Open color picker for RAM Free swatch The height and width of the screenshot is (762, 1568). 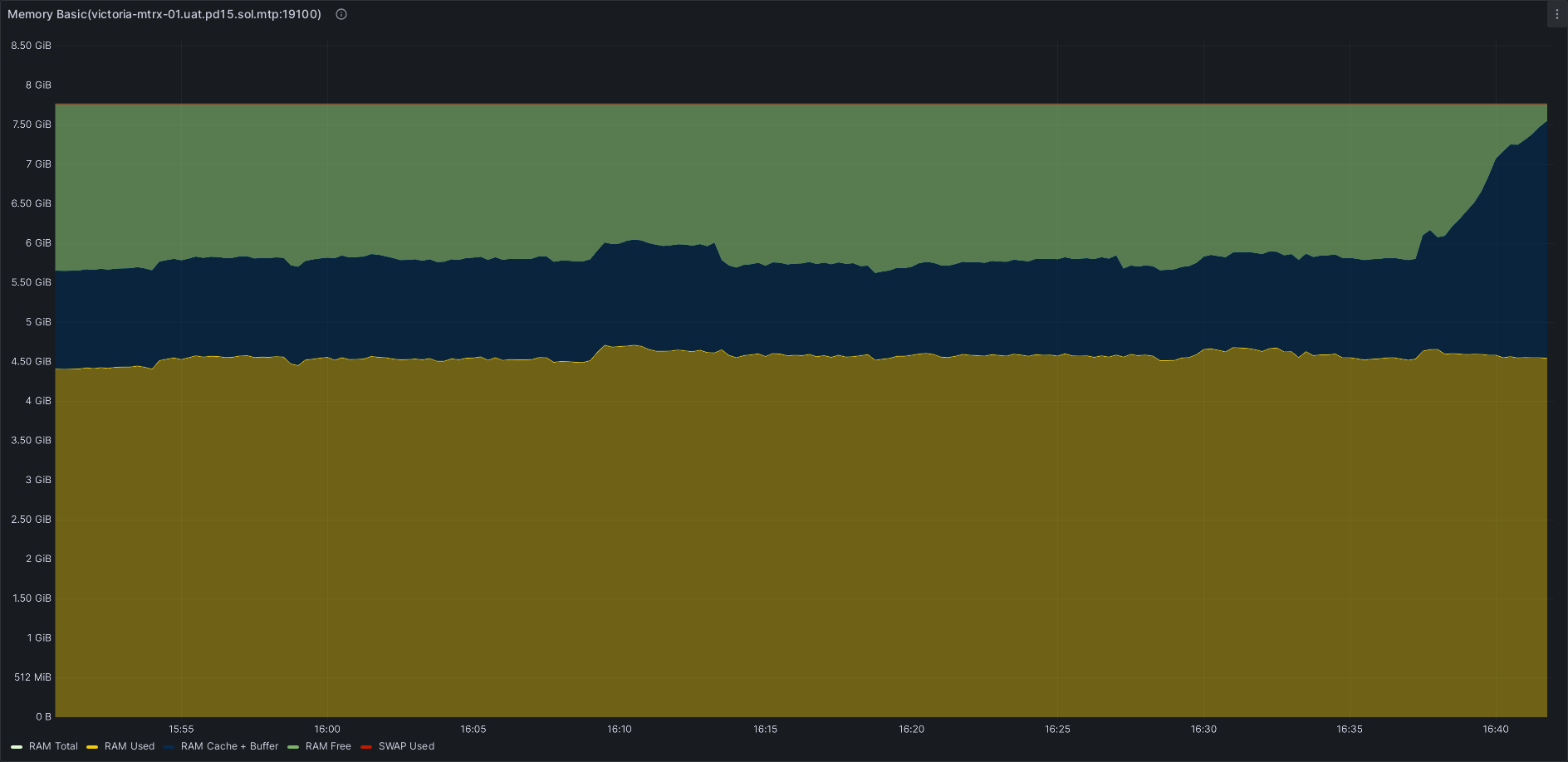click(293, 747)
